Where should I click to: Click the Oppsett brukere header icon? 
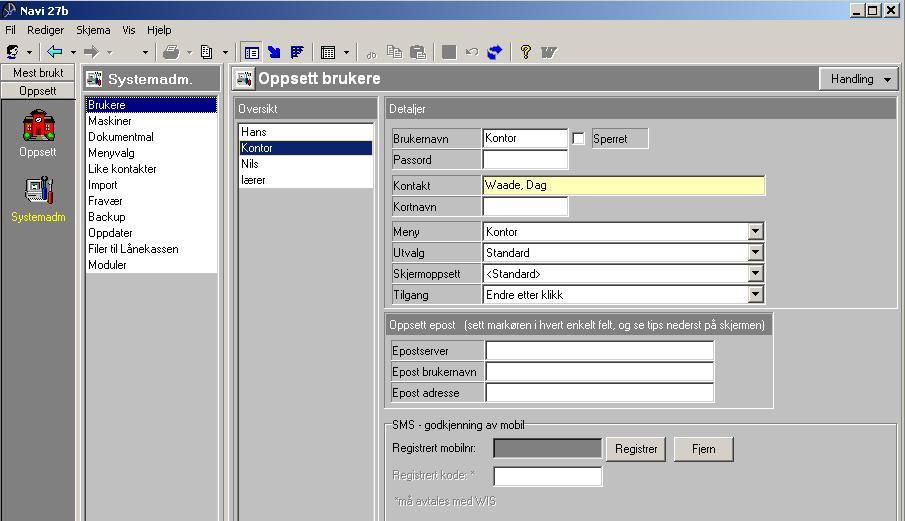tap(244, 78)
